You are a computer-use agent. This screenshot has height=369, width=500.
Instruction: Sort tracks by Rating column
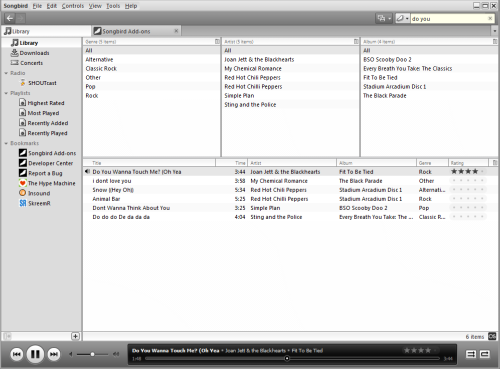pyautogui.click(x=468, y=163)
